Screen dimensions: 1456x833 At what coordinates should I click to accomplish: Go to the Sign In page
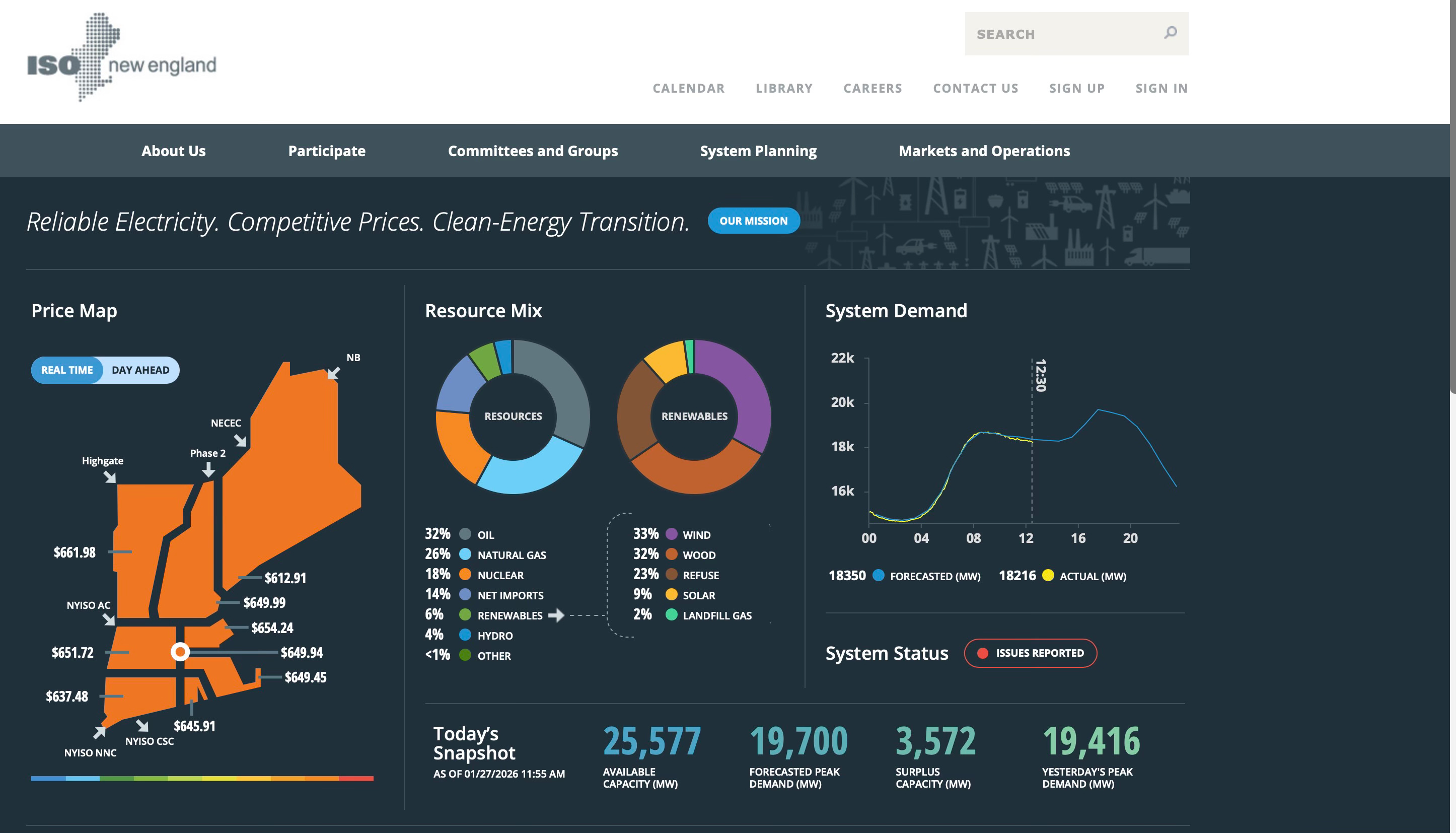tap(1161, 88)
